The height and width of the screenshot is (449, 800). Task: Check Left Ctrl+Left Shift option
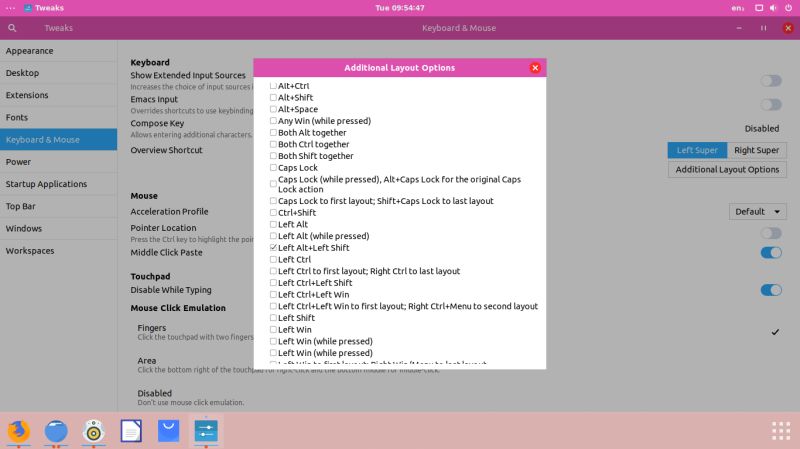273,283
